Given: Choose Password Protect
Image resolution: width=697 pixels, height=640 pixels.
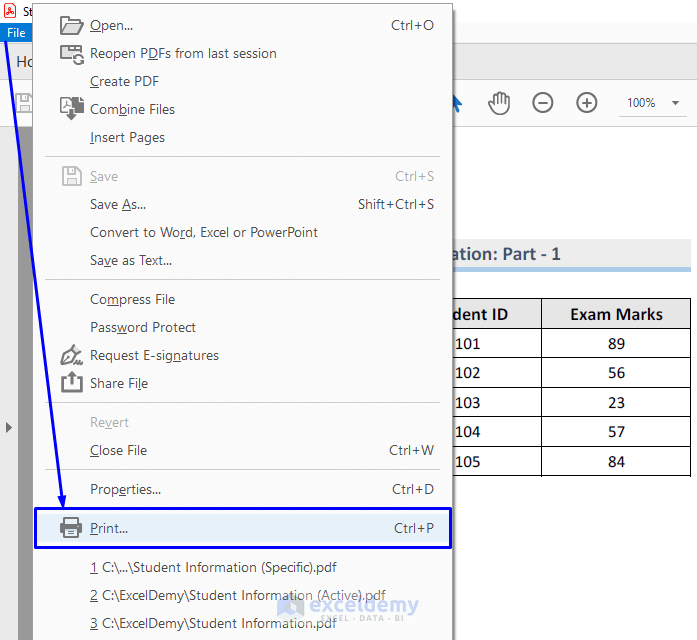Looking at the screenshot, I should [243, 328].
